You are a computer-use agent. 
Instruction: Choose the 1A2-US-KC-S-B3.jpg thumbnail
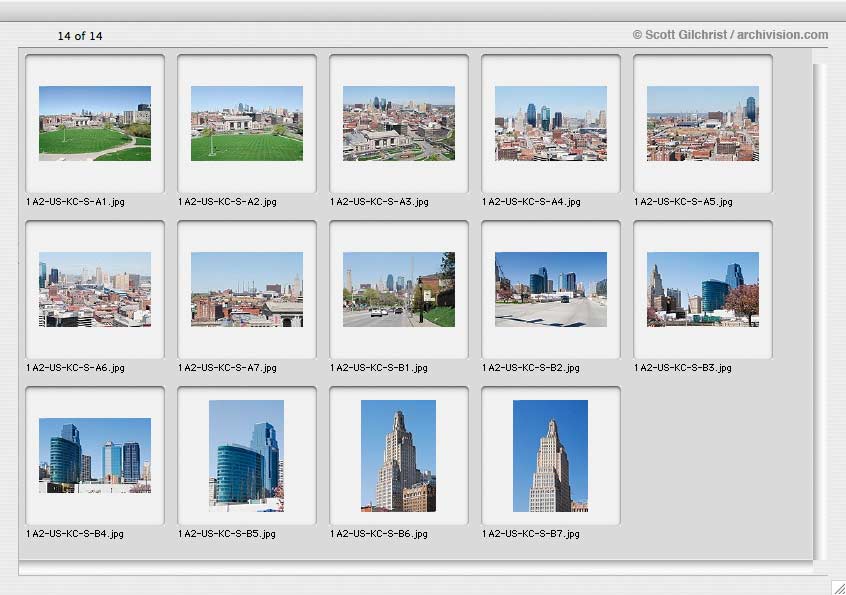tap(703, 289)
